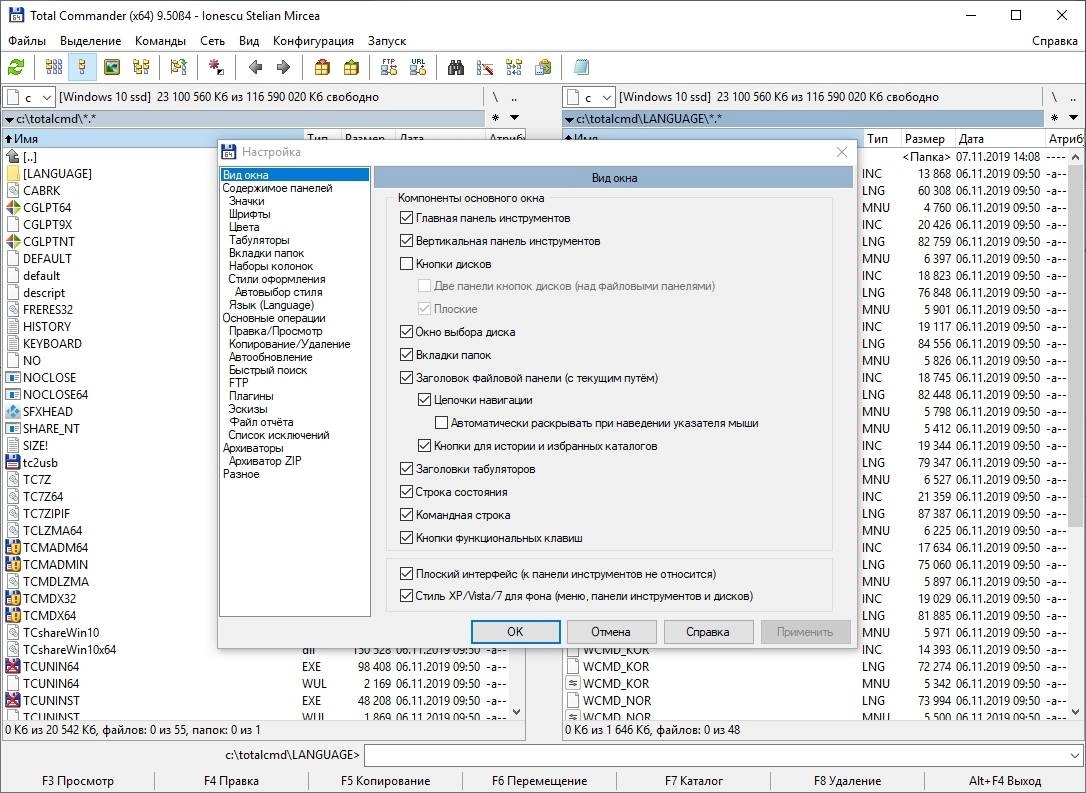
Task: Launch the multi-rename tool icon
Action: 485,67
